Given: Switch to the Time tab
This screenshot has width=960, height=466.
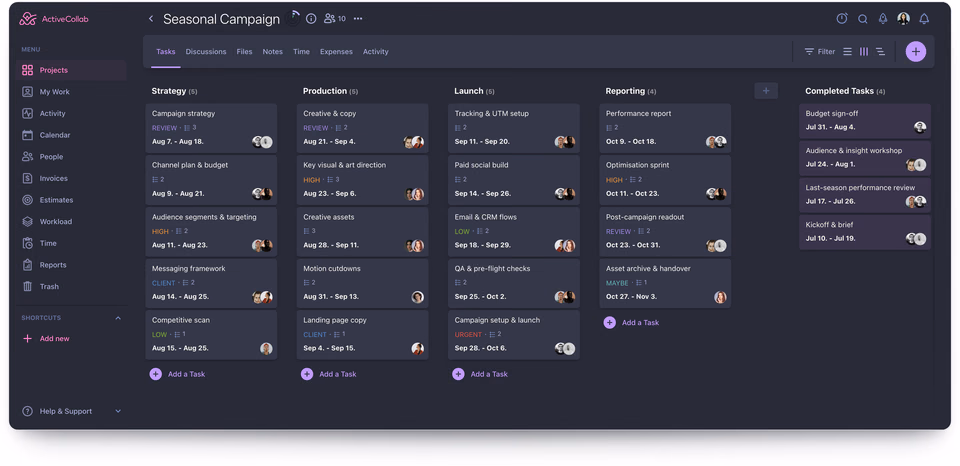Looking at the screenshot, I should (x=301, y=52).
